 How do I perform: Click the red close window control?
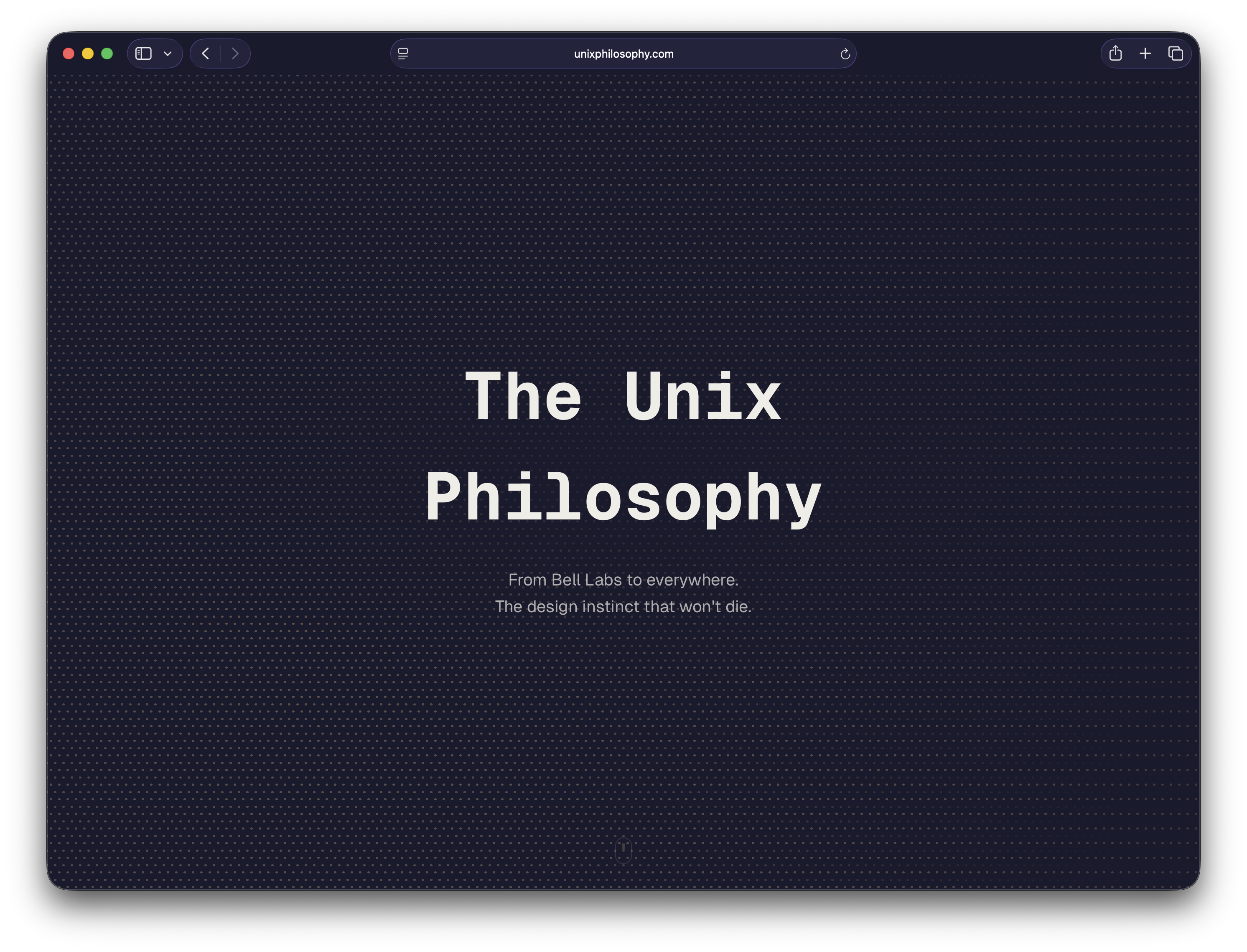68,53
